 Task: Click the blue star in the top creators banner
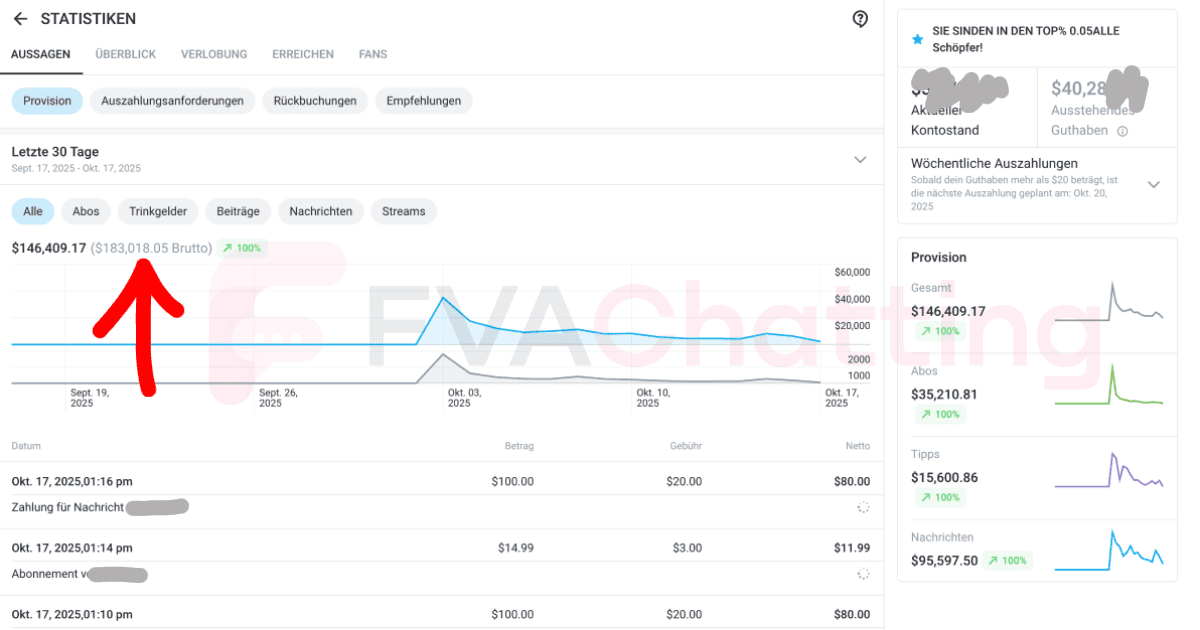pos(917,39)
